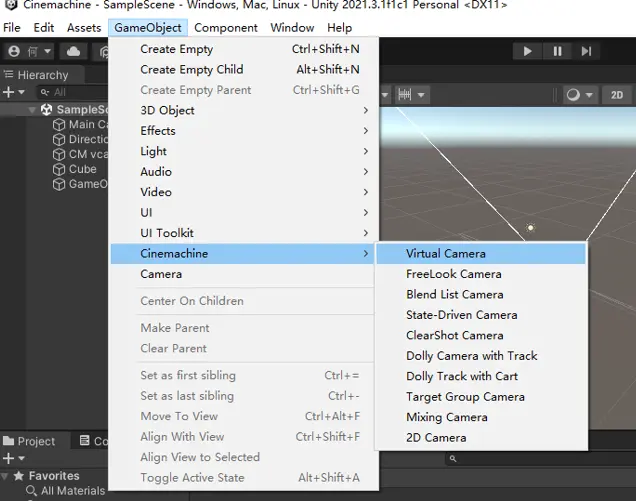
Task: Select the Directional Light cube icon
Action: click(x=59, y=140)
